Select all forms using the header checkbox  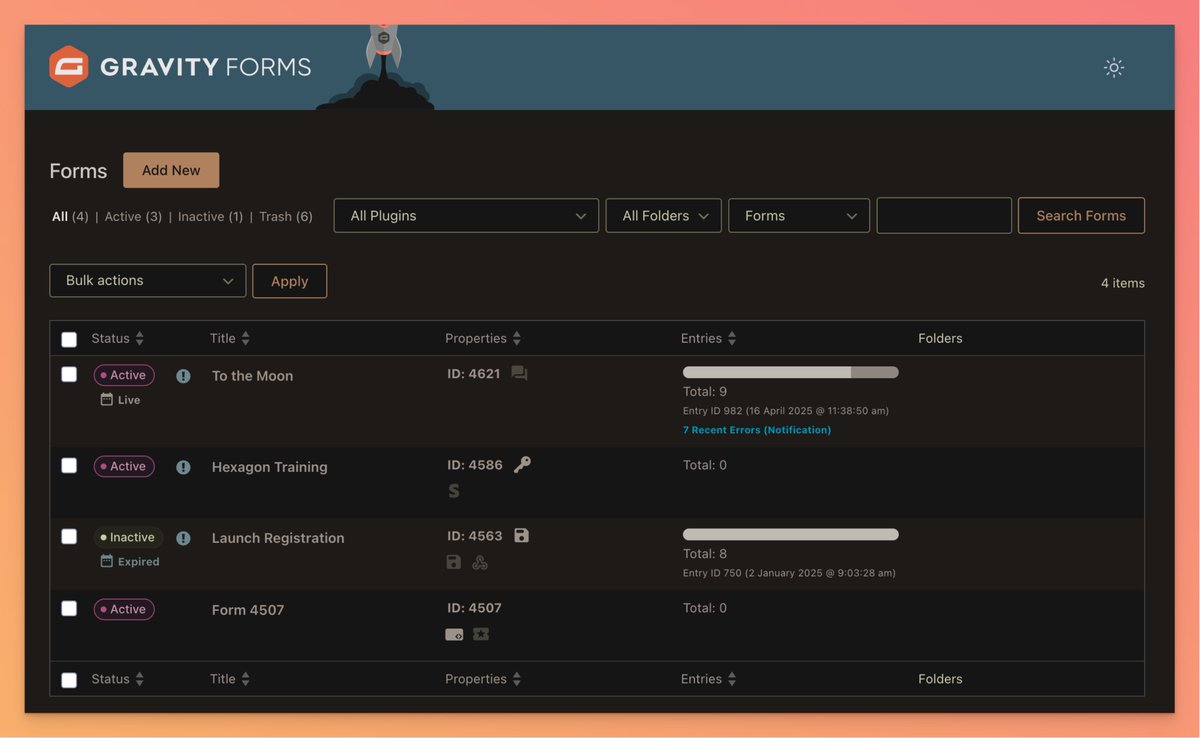pos(68,338)
